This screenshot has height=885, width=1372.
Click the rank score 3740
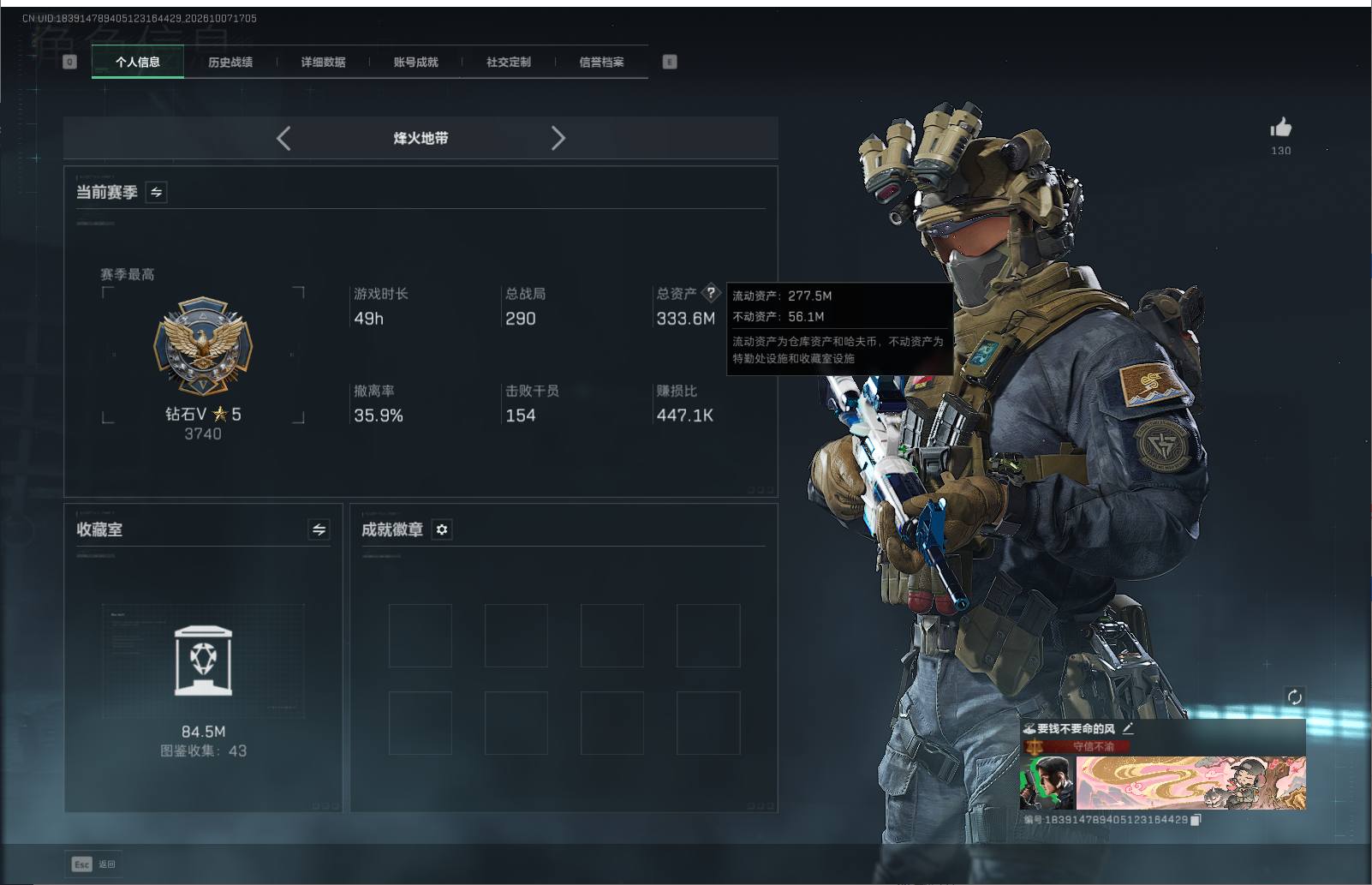[203, 434]
